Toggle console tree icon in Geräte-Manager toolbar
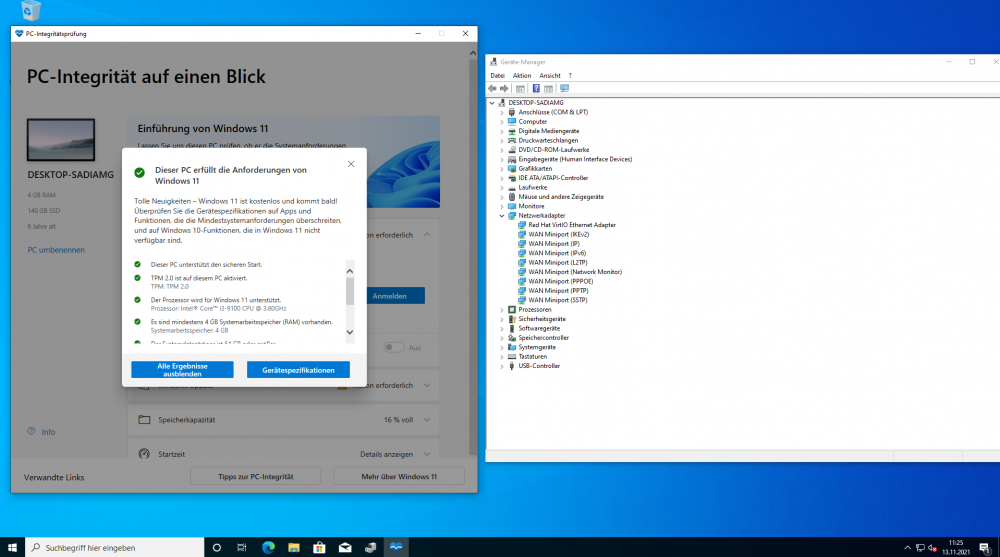 (520, 89)
